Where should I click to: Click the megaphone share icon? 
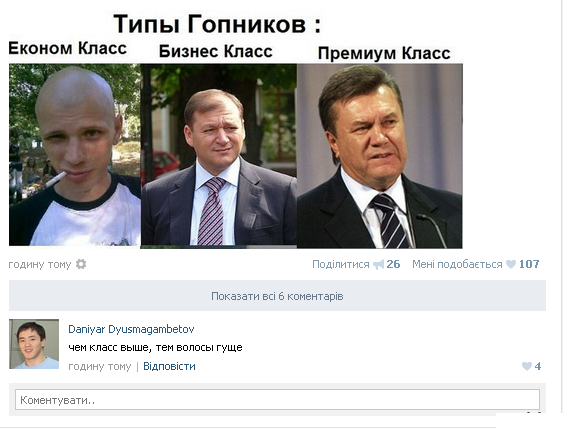(x=378, y=265)
